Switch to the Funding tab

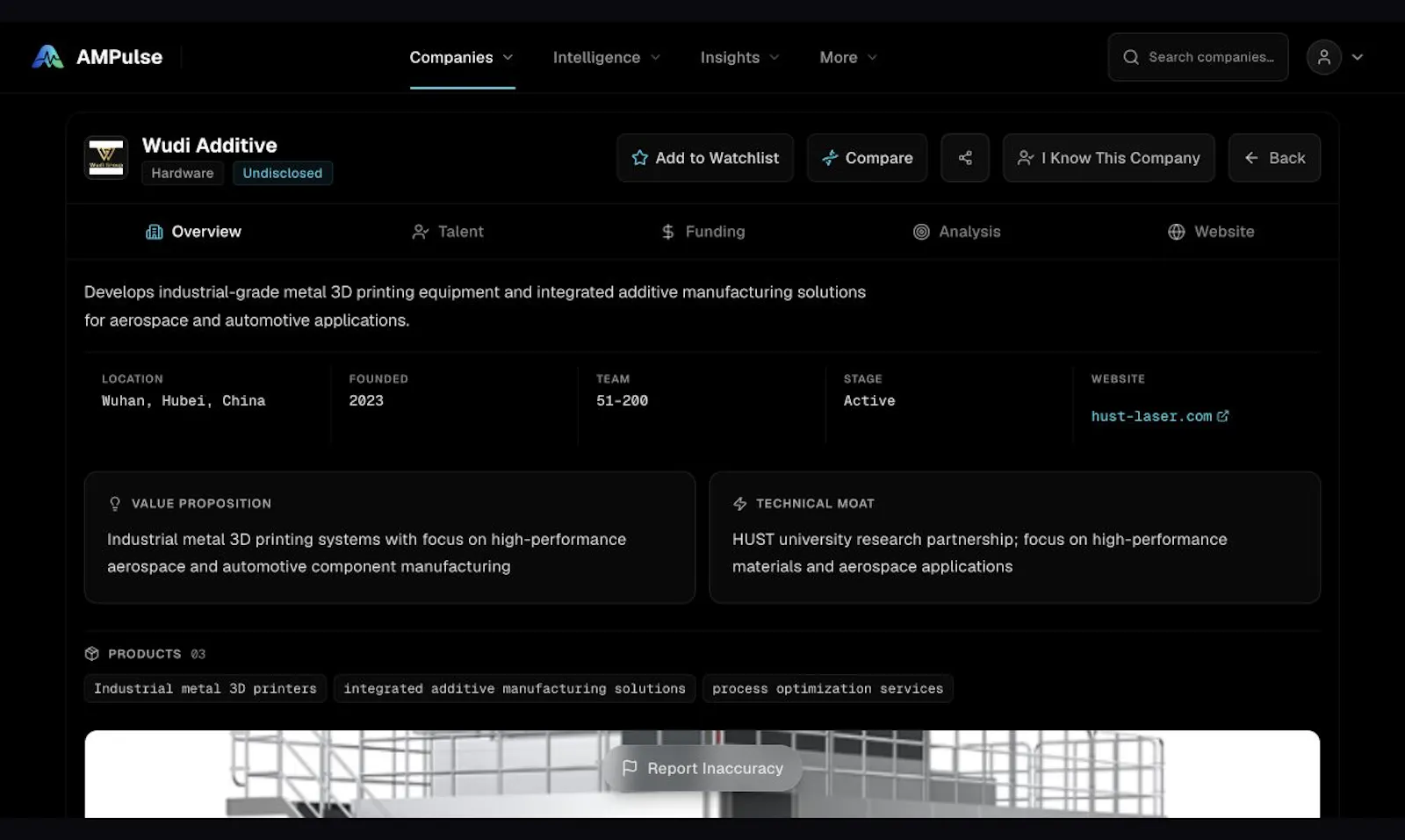702,232
